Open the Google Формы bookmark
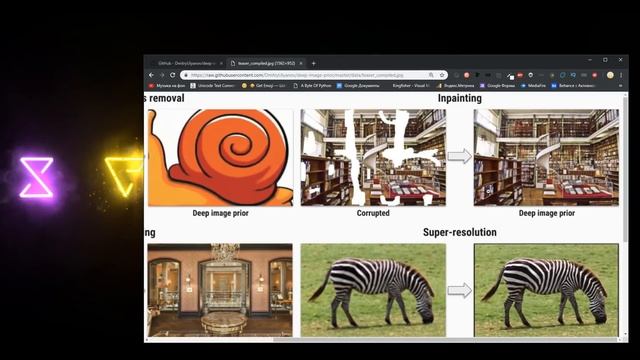 497,86
